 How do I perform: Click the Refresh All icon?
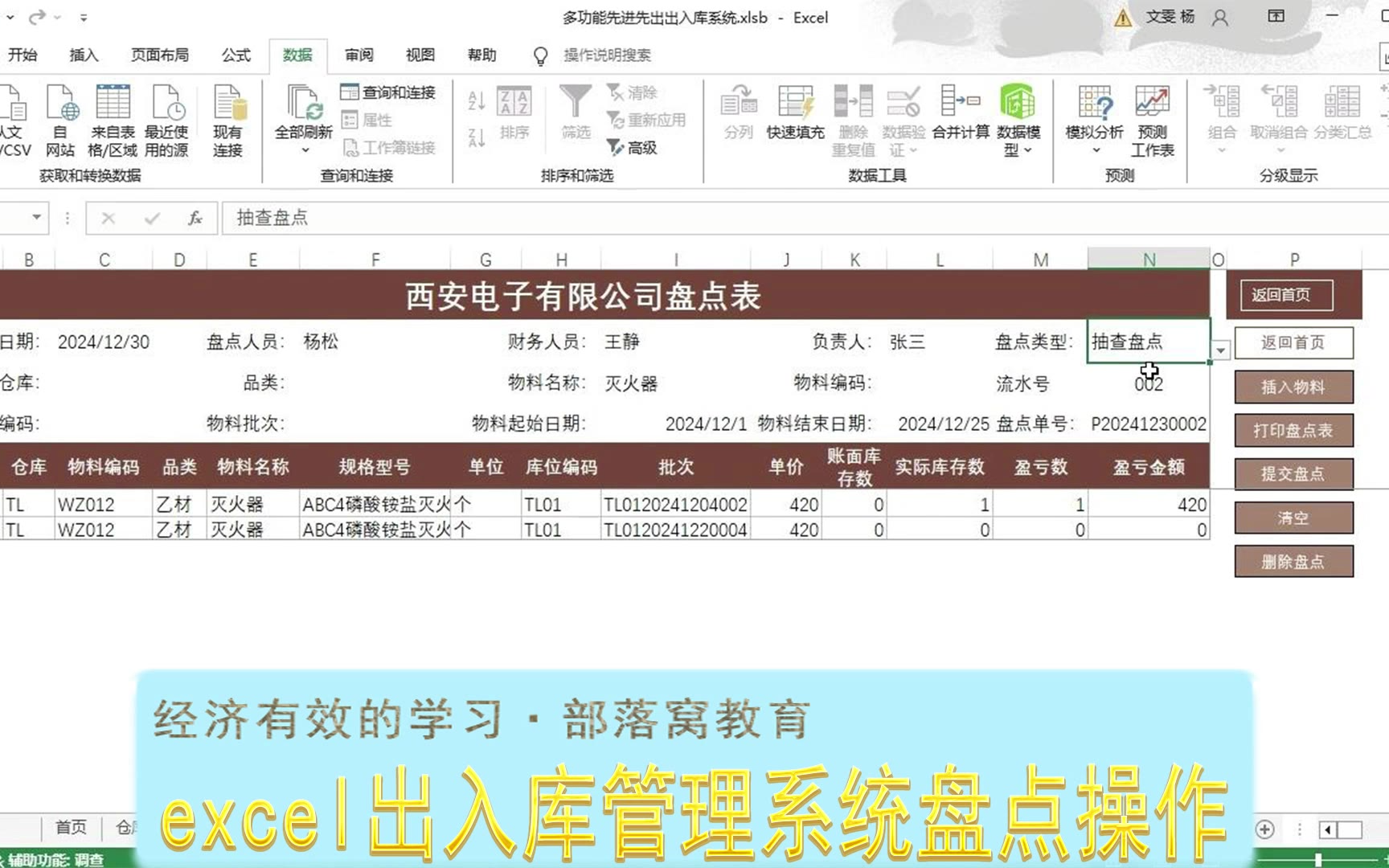(x=304, y=104)
